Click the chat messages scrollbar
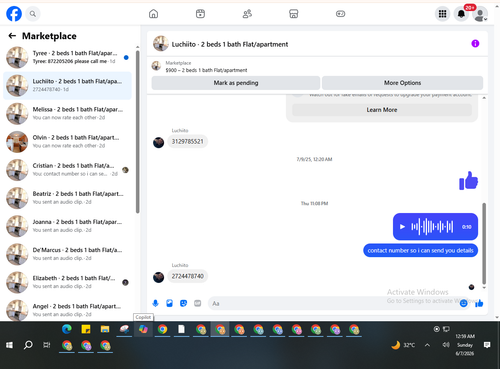Image resolution: width=500 pixels, height=369 pixels. click(x=484, y=243)
